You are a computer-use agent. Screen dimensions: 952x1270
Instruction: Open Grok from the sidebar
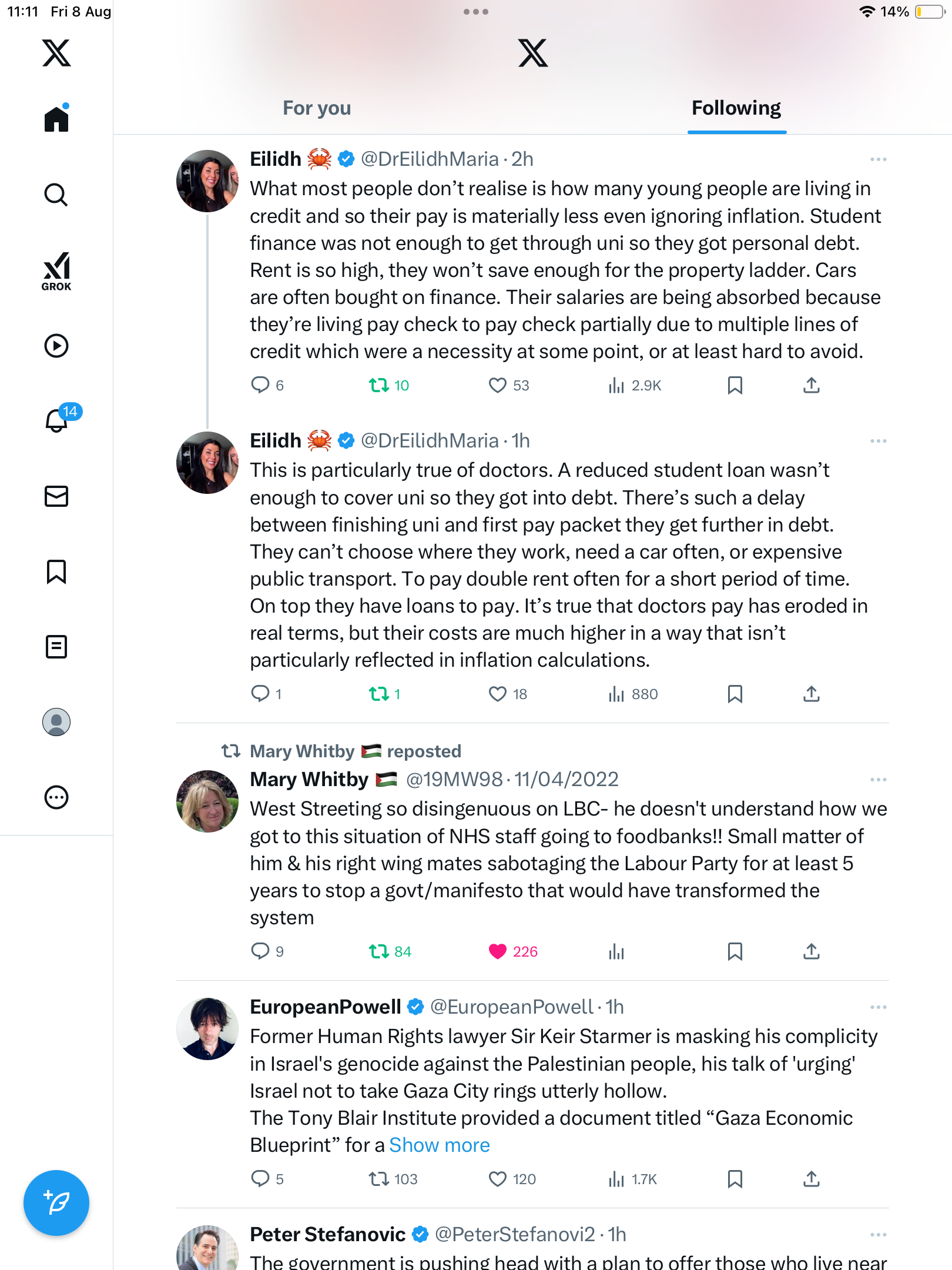tap(56, 271)
